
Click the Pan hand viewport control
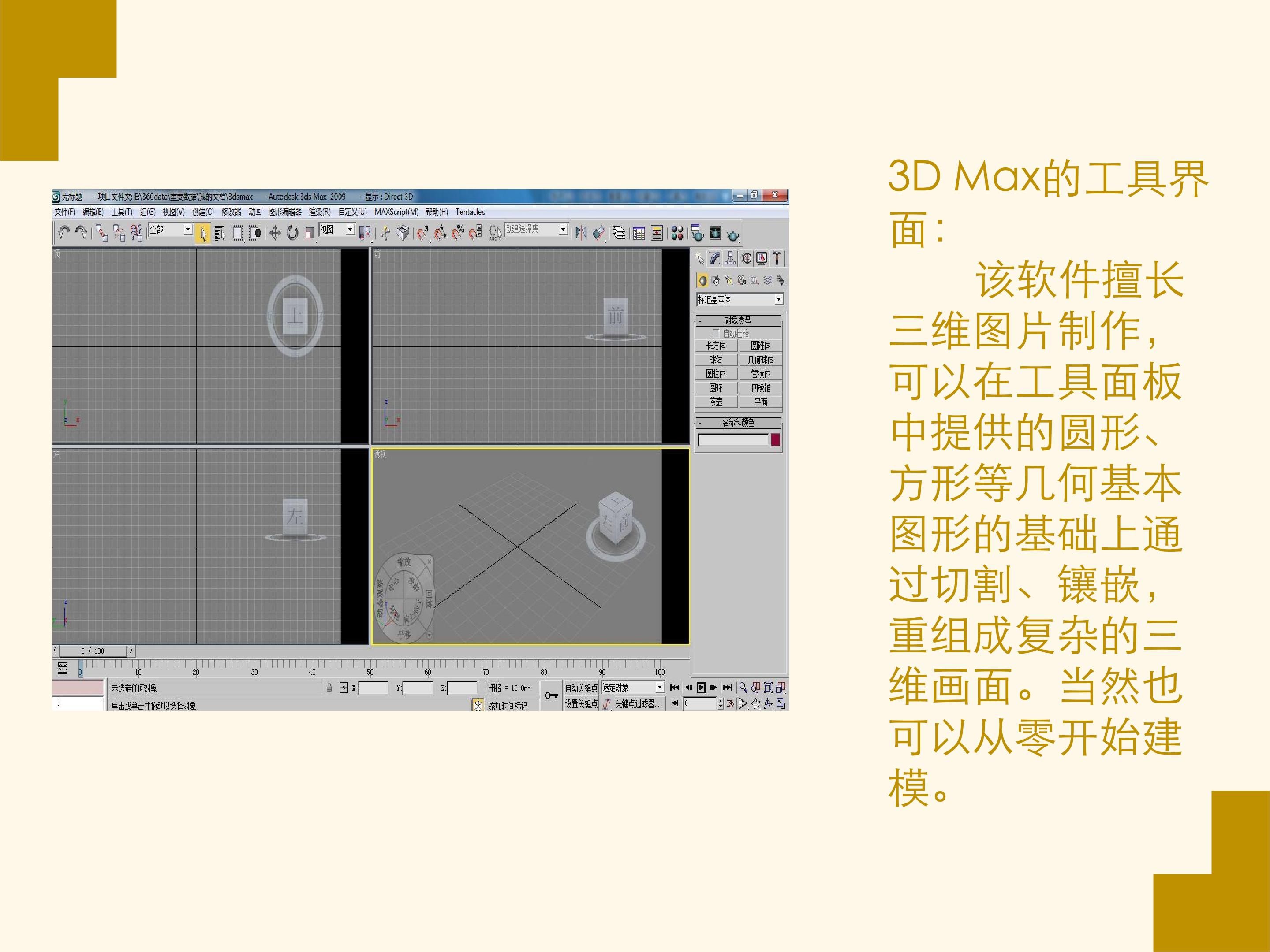(756, 703)
